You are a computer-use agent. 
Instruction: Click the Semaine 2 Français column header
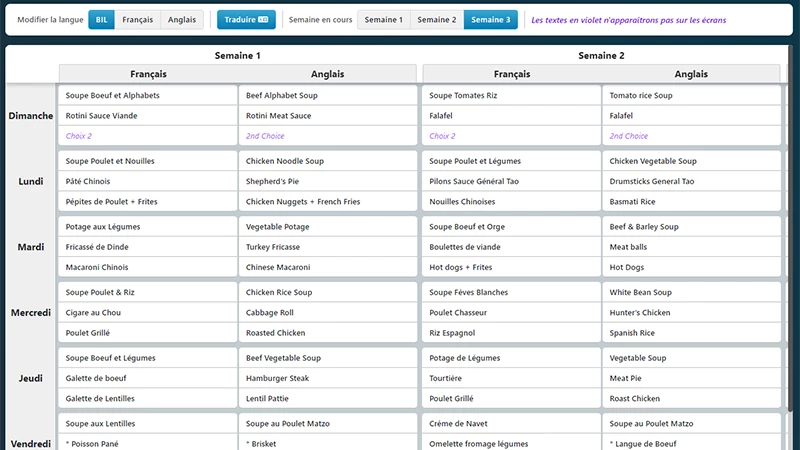(x=511, y=74)
